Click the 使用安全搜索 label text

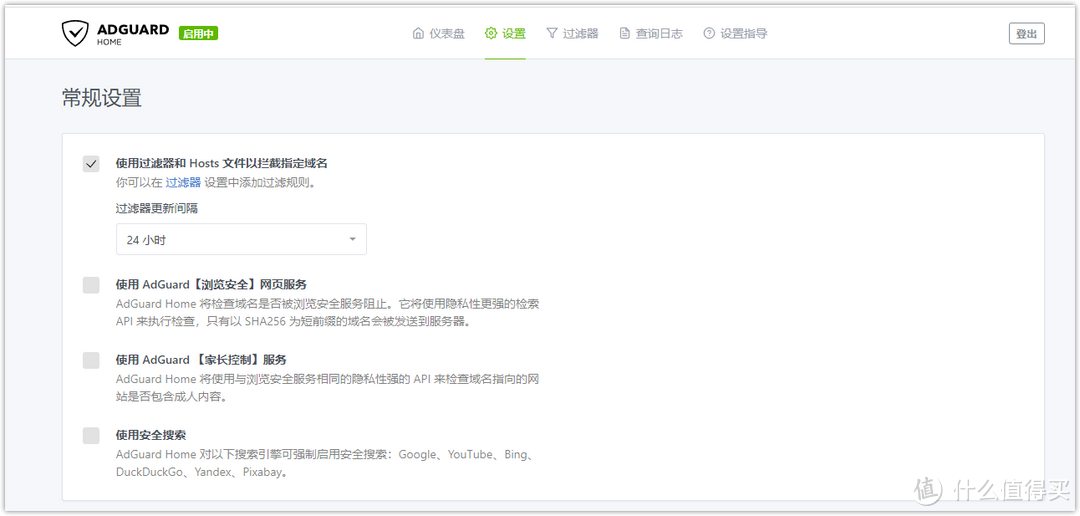click(x=151, y=435)
